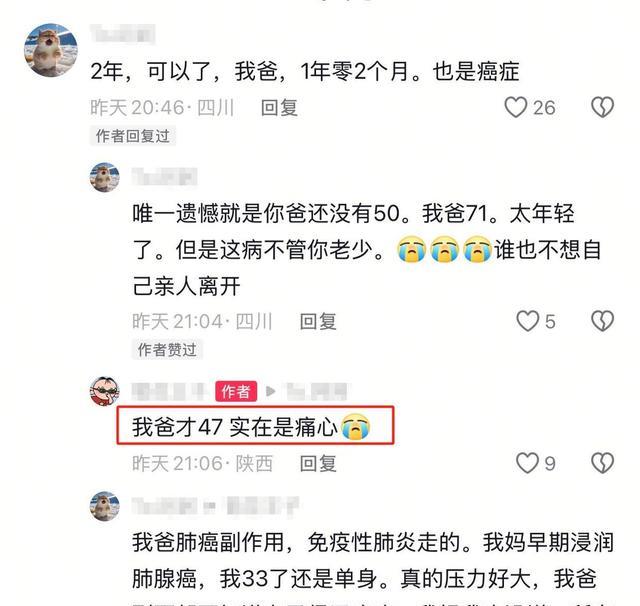The width and height of the screenshot is (640, 606).
Task: Reply to the 昨天 21:06 陕西 comment
Action: point(318,464)
